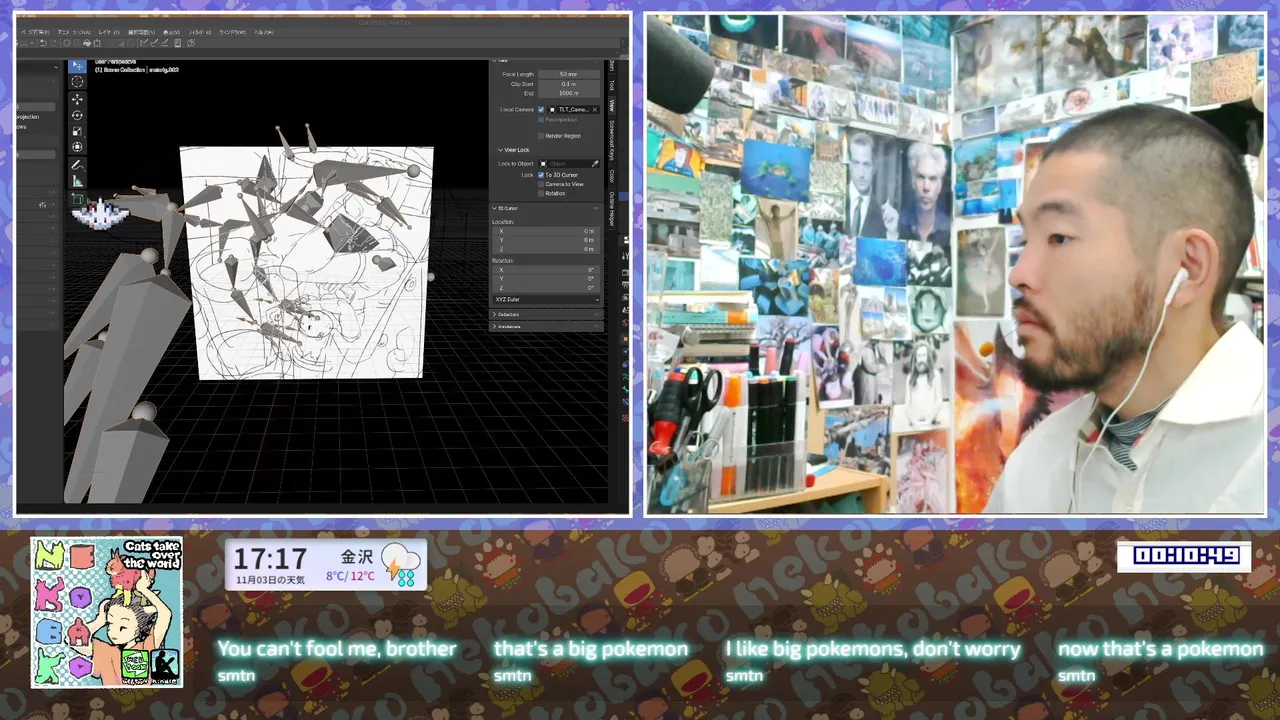Image resolution: width=1280 pixels, height=720 pixels.
Task: Open the XYZ Euler rotation mode dropdown
Action: pos(546,299)
